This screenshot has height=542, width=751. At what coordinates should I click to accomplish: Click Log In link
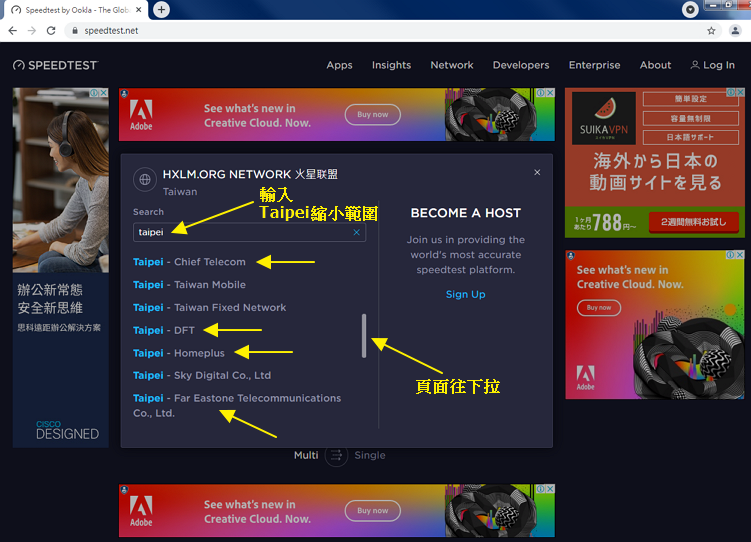[x=712, y=65]
